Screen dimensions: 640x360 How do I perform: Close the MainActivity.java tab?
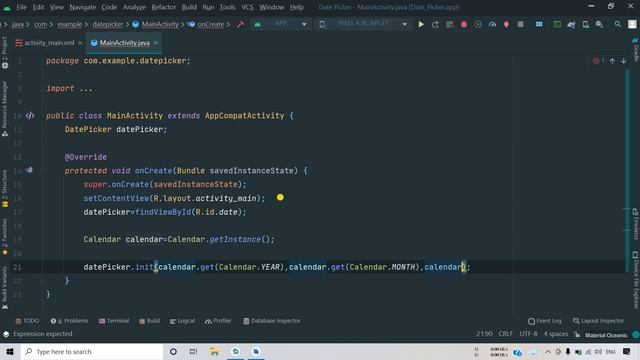click(156, 43)
